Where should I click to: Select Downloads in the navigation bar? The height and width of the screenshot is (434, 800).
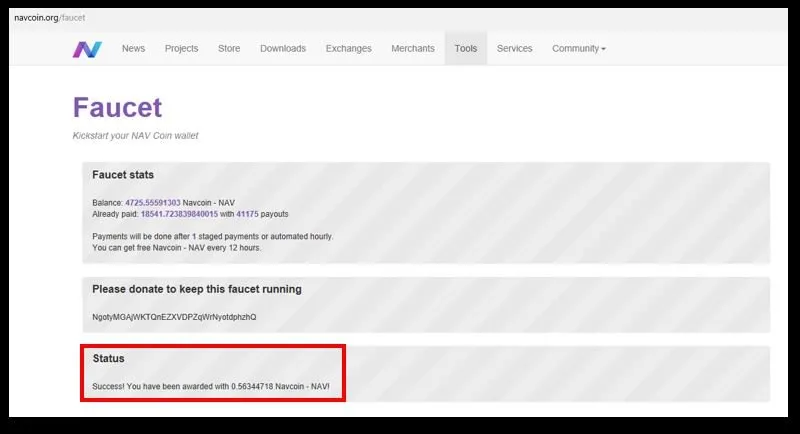click(283, 48)
